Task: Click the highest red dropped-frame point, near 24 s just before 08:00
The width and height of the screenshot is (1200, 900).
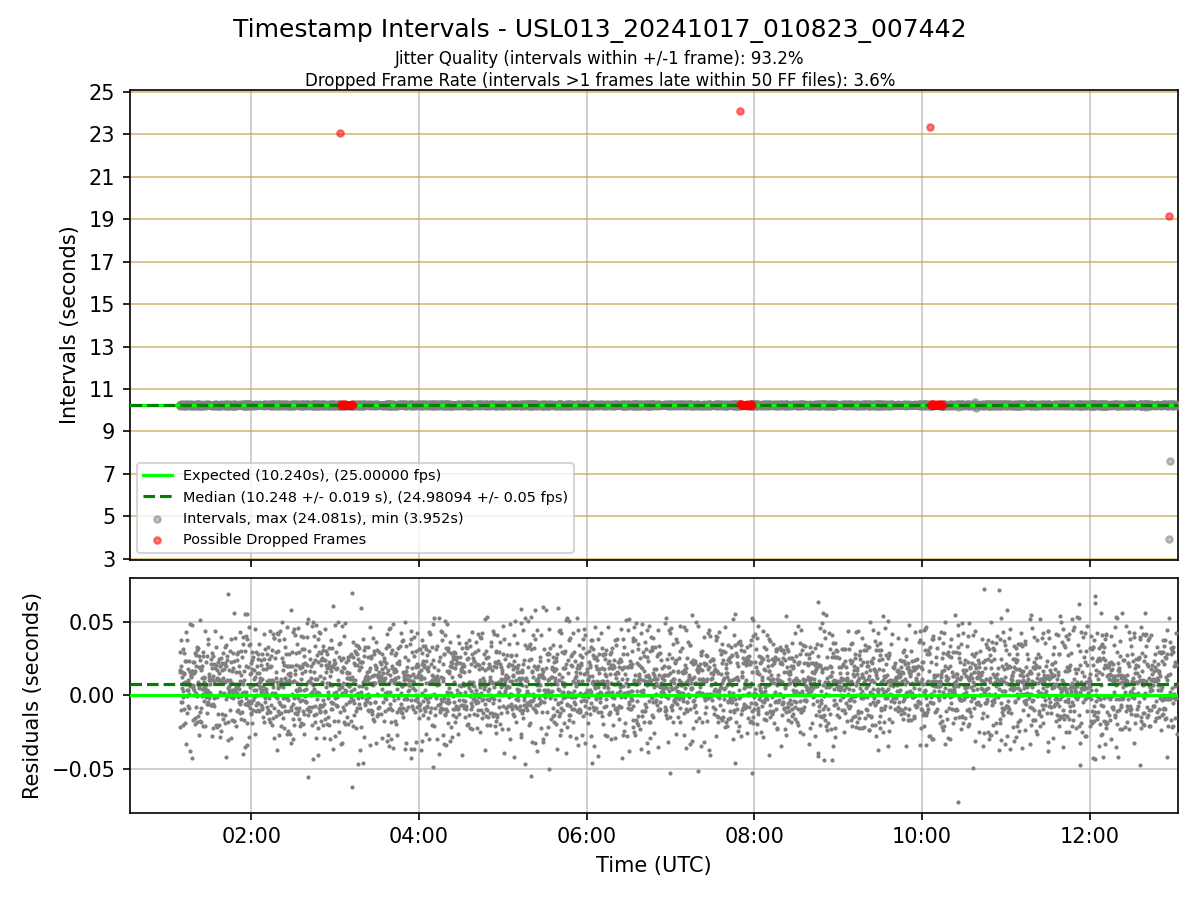Action: [740, 111]
